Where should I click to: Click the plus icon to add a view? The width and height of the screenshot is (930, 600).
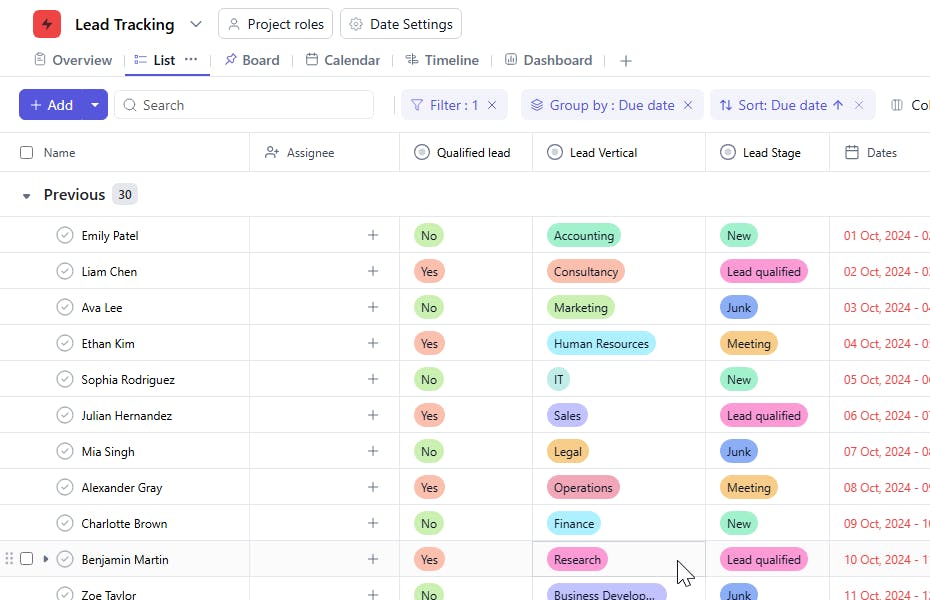point(626,61)
